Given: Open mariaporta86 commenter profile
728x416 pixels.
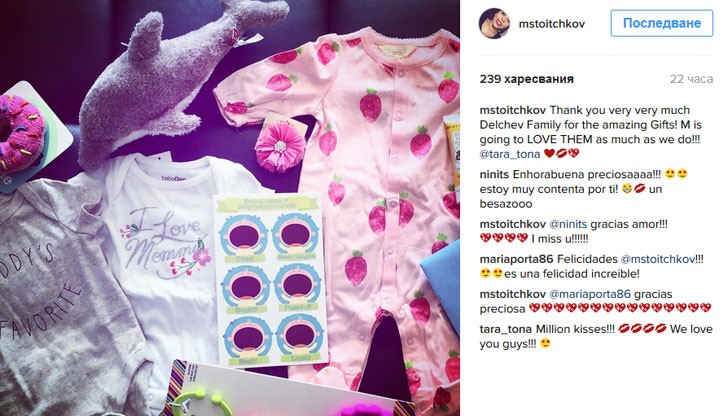Looking at the screenshot, I should point(516,259).
